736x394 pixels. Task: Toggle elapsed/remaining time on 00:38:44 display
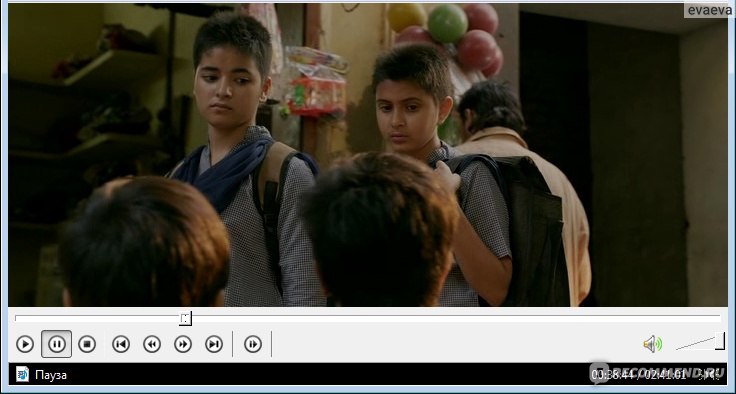613,375
